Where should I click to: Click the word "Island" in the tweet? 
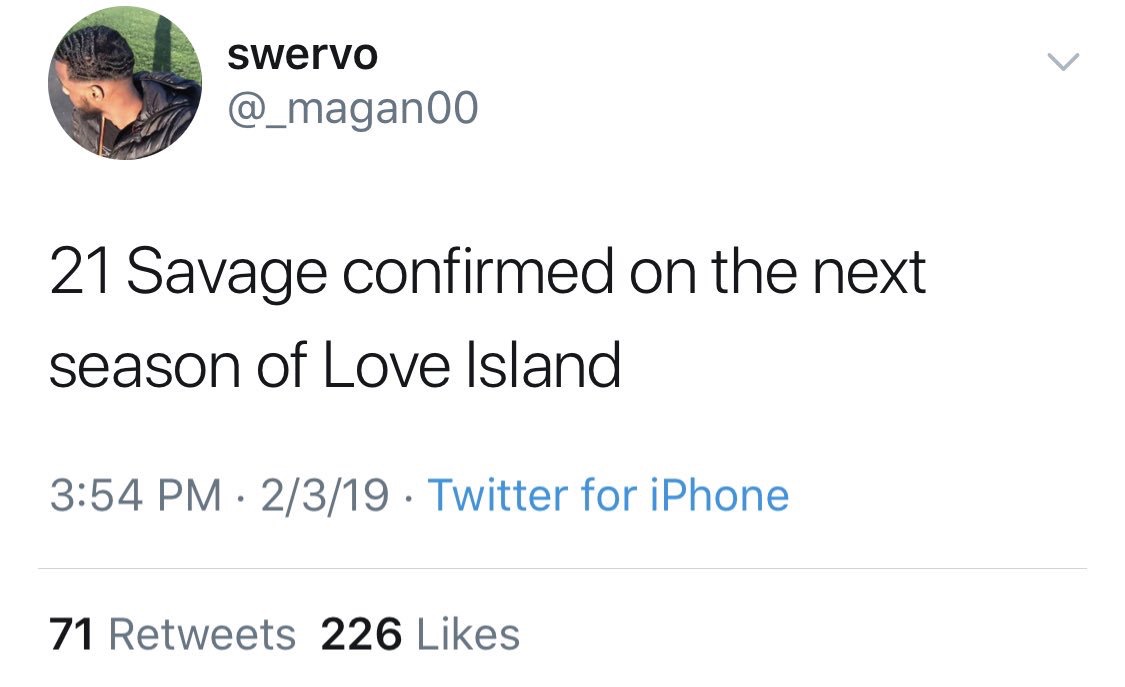[543, 365]
